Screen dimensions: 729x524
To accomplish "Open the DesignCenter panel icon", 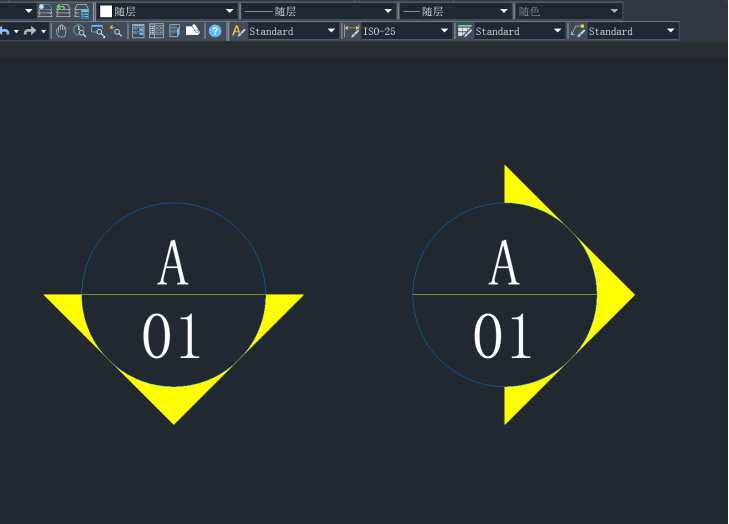I will pos(156,31).
